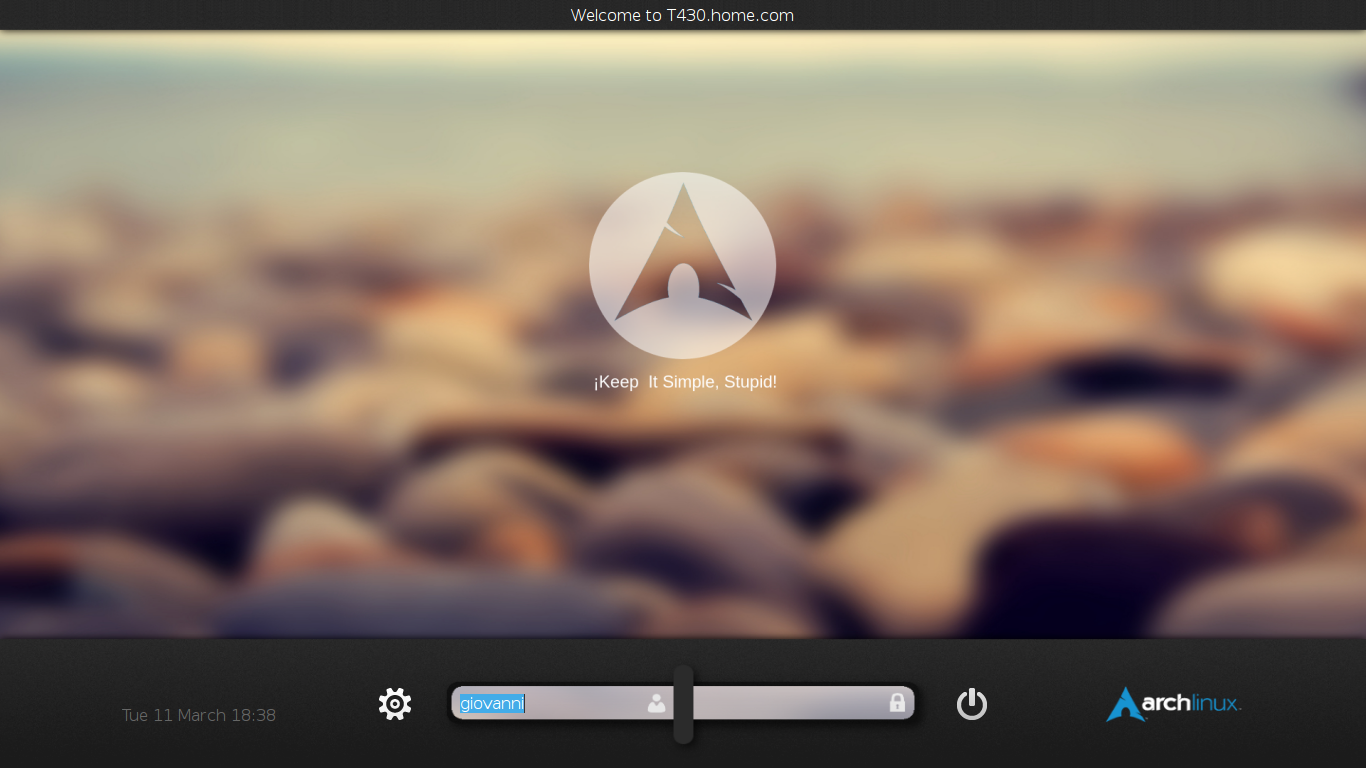This screenshot has height=768, width=1366.
Task: Open session settings gear icon
Action: tap(395, 704)
